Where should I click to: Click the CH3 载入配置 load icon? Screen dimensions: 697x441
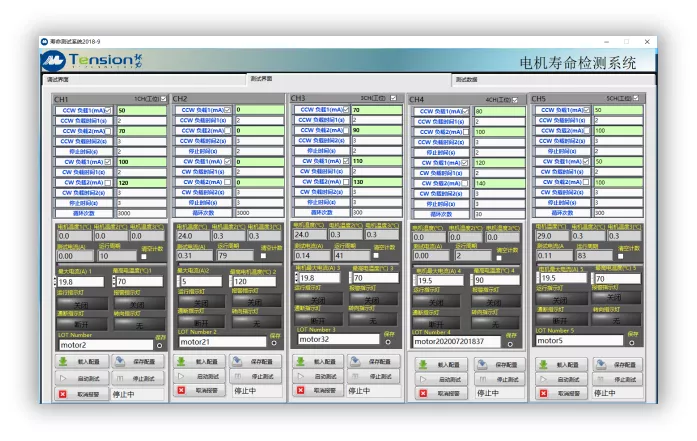(x=301, y=361)
